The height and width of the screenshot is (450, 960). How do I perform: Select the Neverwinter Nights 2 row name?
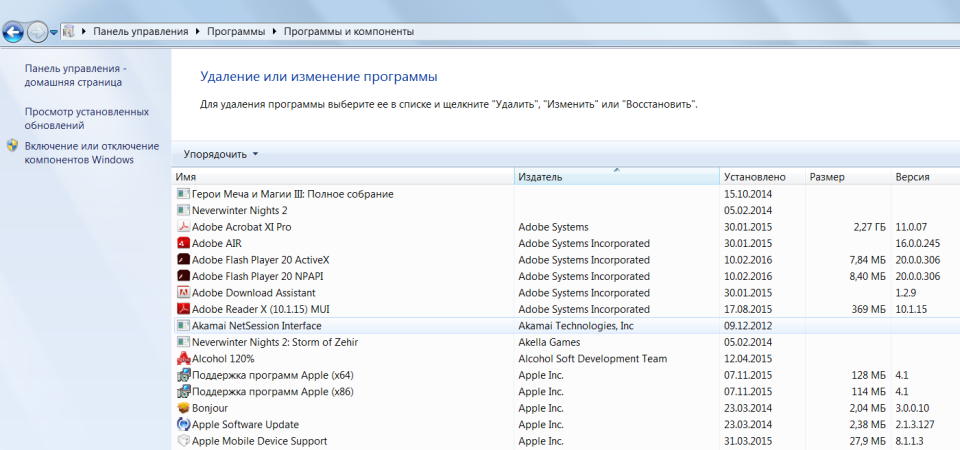(240, 211)
